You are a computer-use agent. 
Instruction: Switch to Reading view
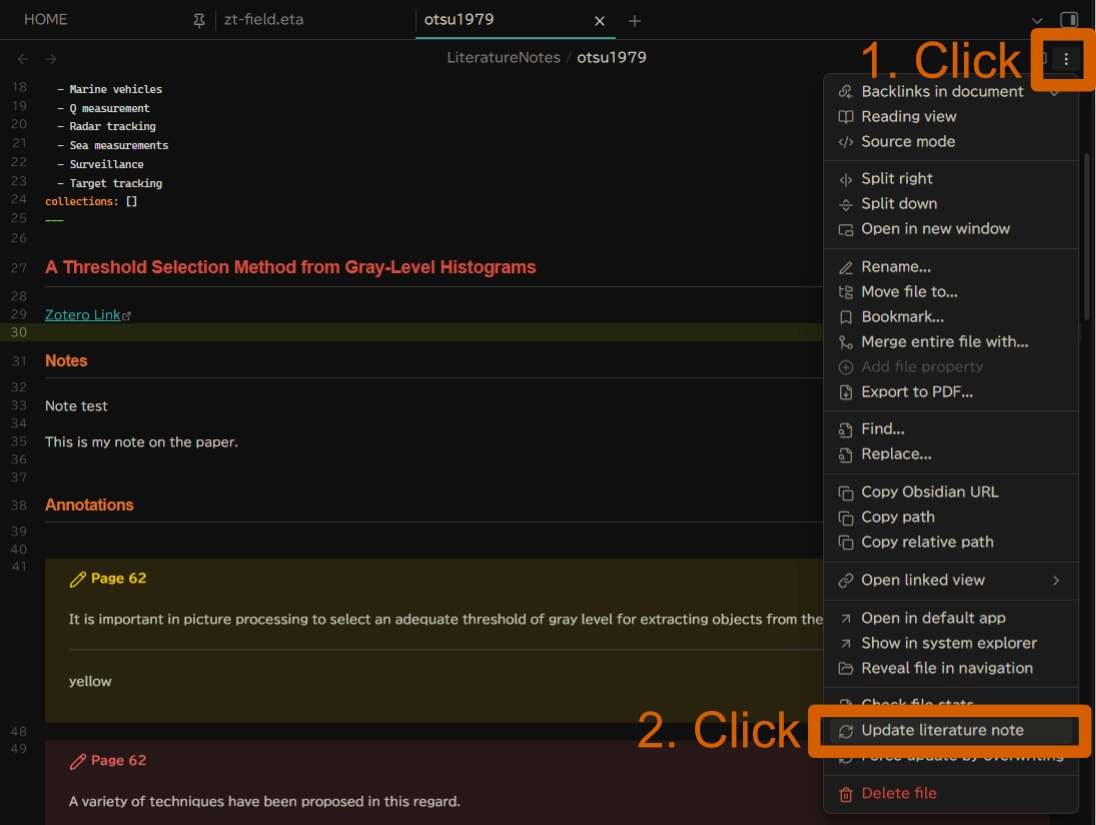[x=908, y=116]
